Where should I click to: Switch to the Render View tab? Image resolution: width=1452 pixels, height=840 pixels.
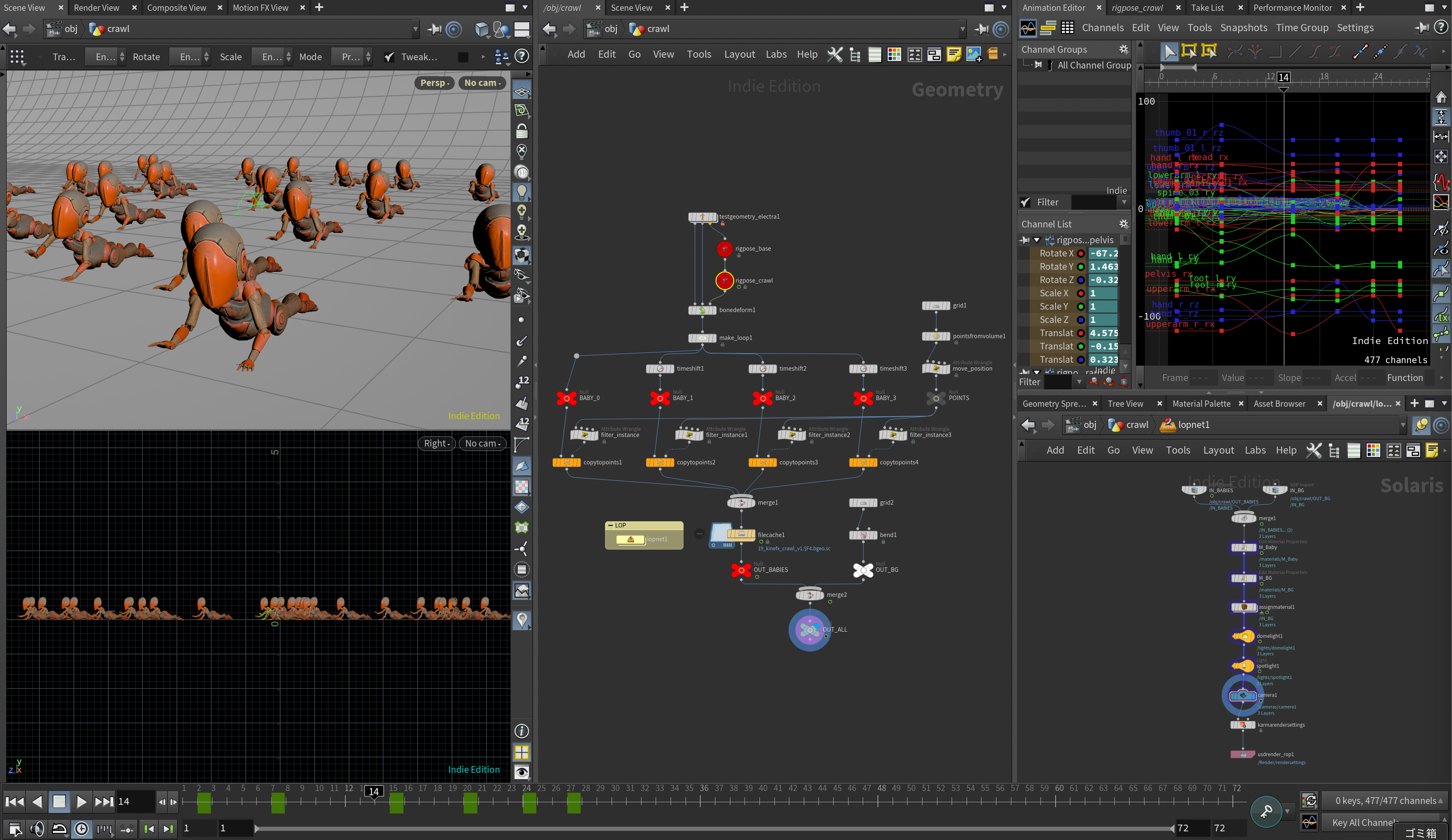pyautogui.click(x=96, y=7)
